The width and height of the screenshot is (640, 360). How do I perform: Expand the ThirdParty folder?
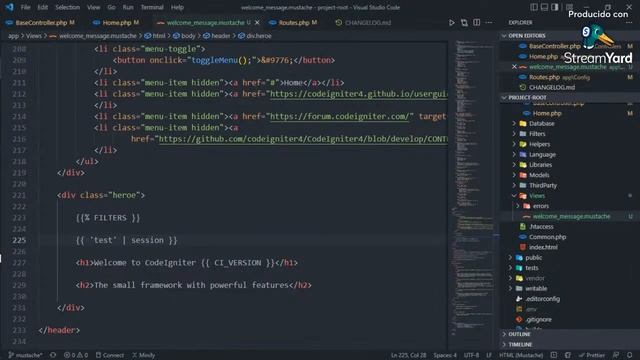pos(542,185)
